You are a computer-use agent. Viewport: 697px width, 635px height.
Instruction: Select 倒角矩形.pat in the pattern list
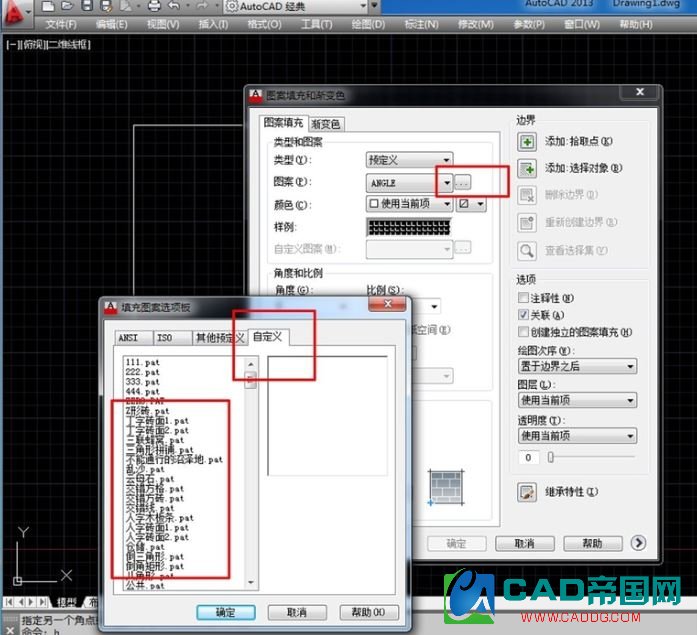[x=155, y=567]
